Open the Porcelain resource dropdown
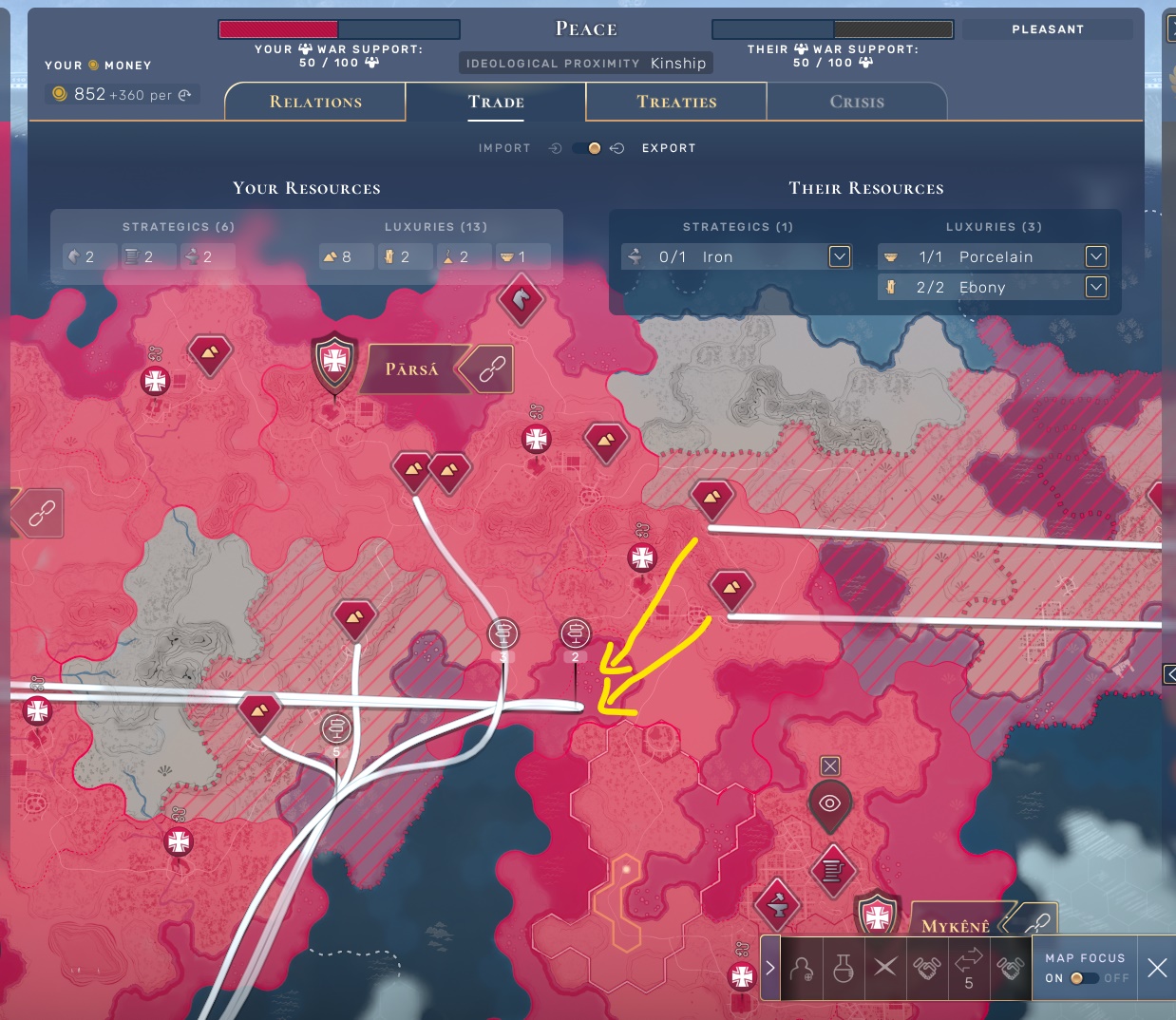 tap(1095, 256)
